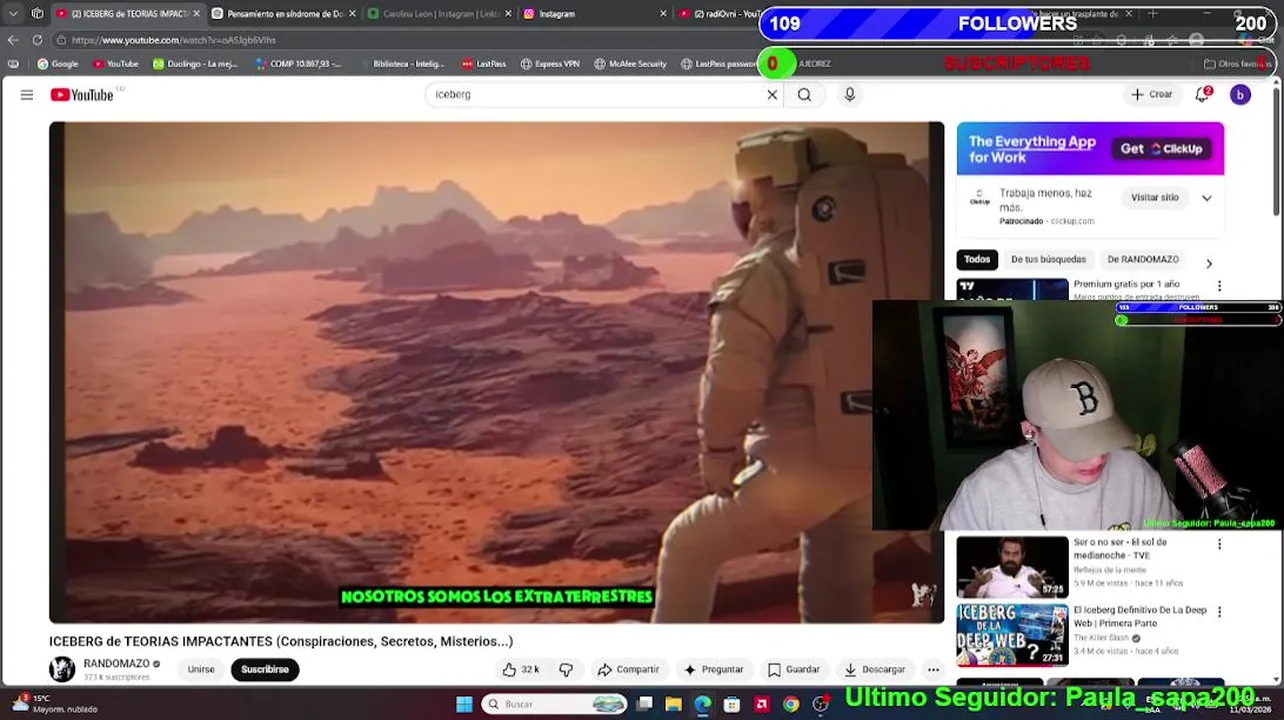Like the video with thumbs up
This screenshot has height=720, width=1284.
[x=521, y=670]
